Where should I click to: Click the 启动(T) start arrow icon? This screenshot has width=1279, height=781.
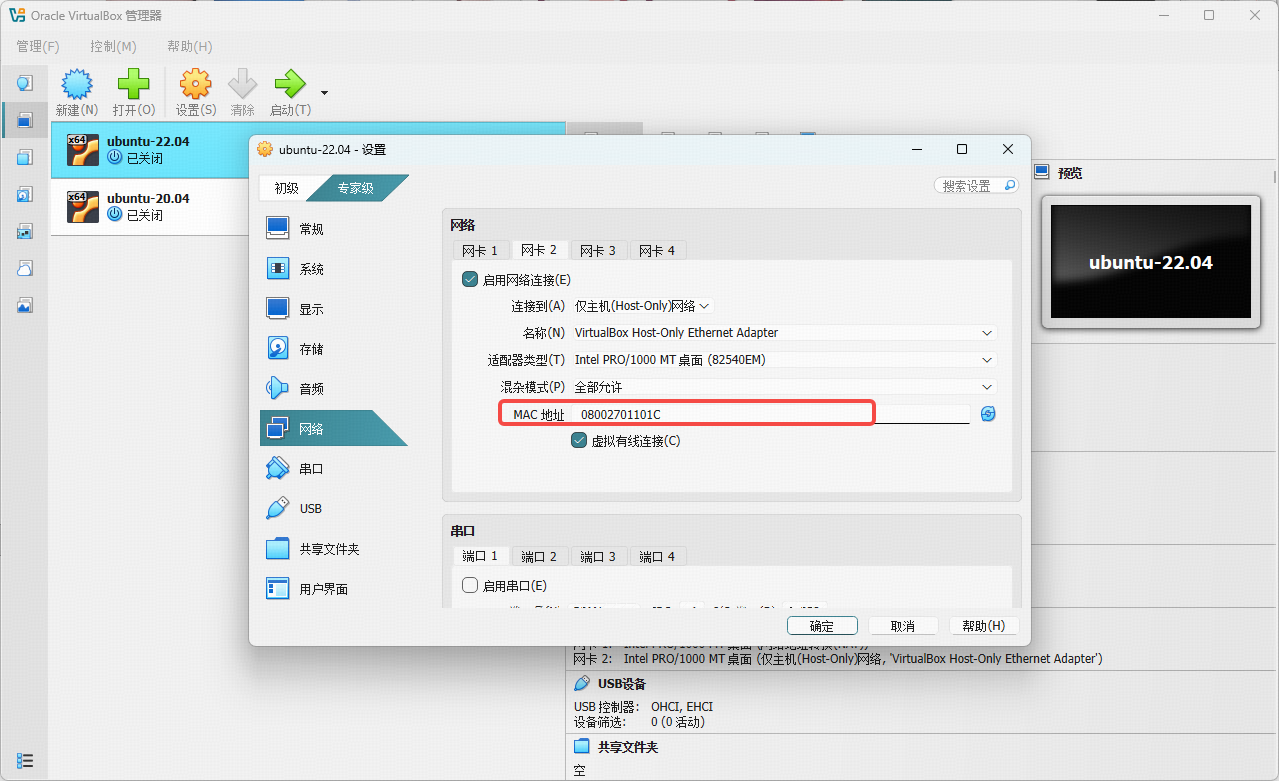point(289,85)
